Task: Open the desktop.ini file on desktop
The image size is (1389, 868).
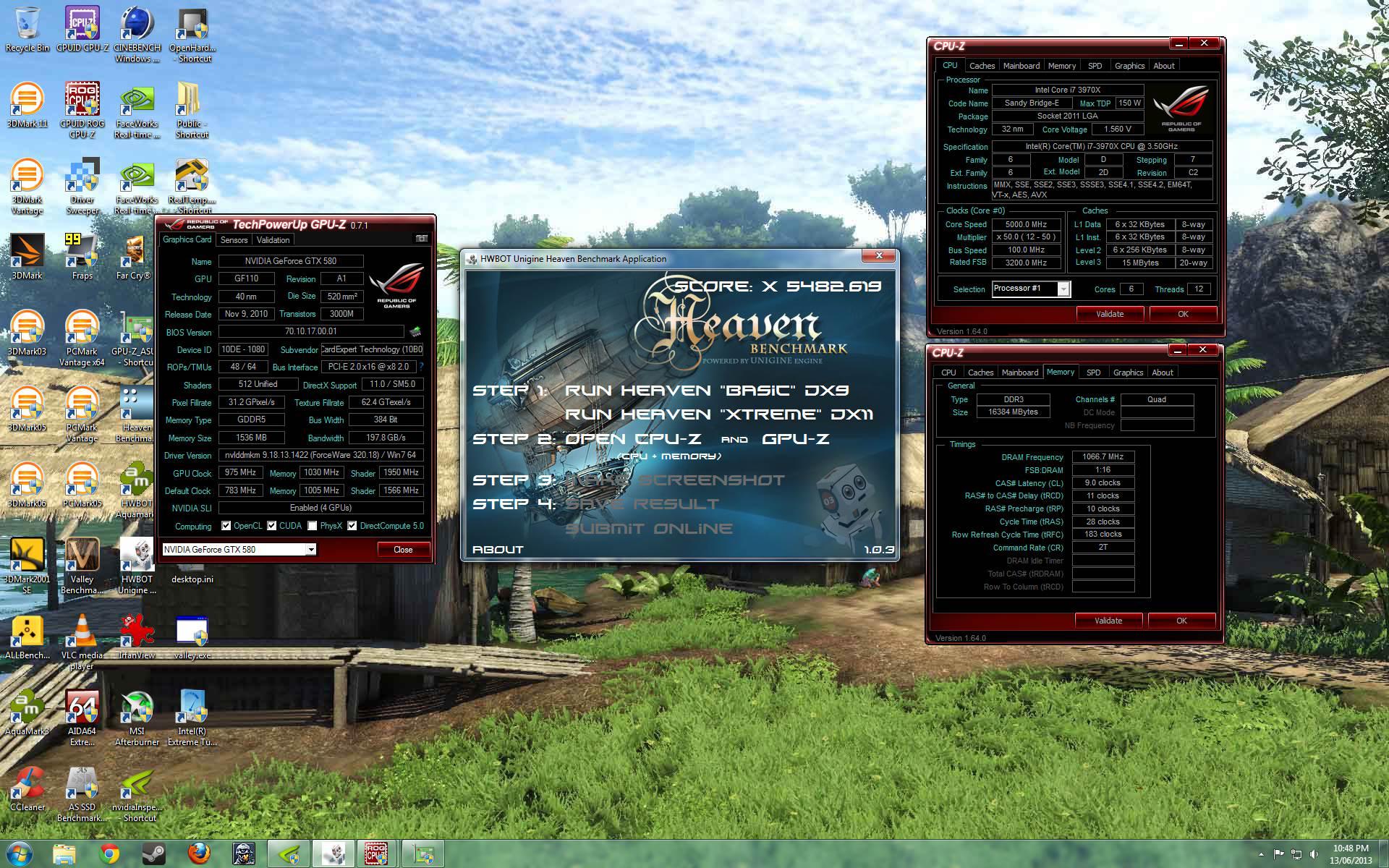Action: click(192, 579)
